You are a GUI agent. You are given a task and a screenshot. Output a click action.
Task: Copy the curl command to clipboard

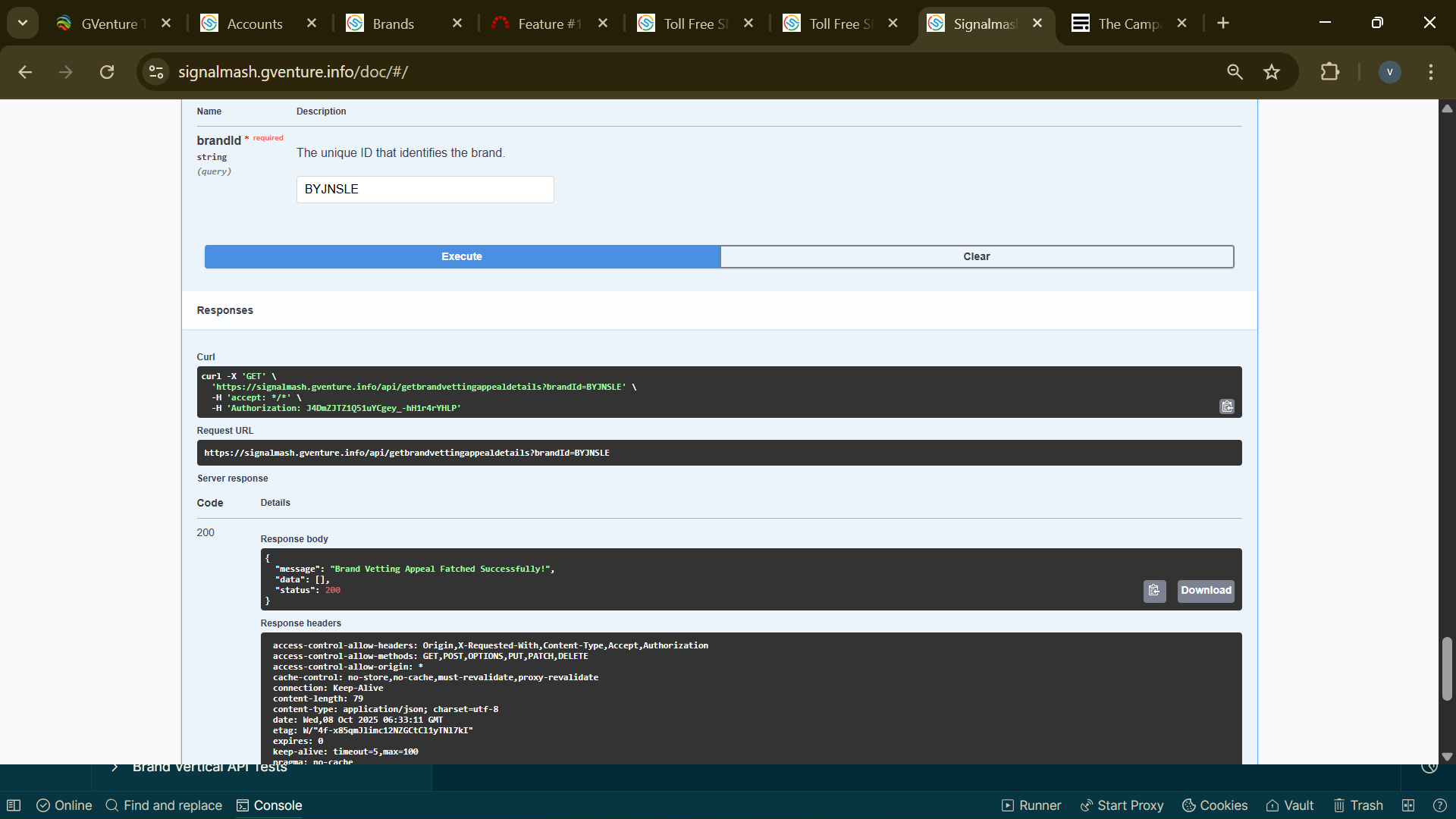tap(1226, 407)
